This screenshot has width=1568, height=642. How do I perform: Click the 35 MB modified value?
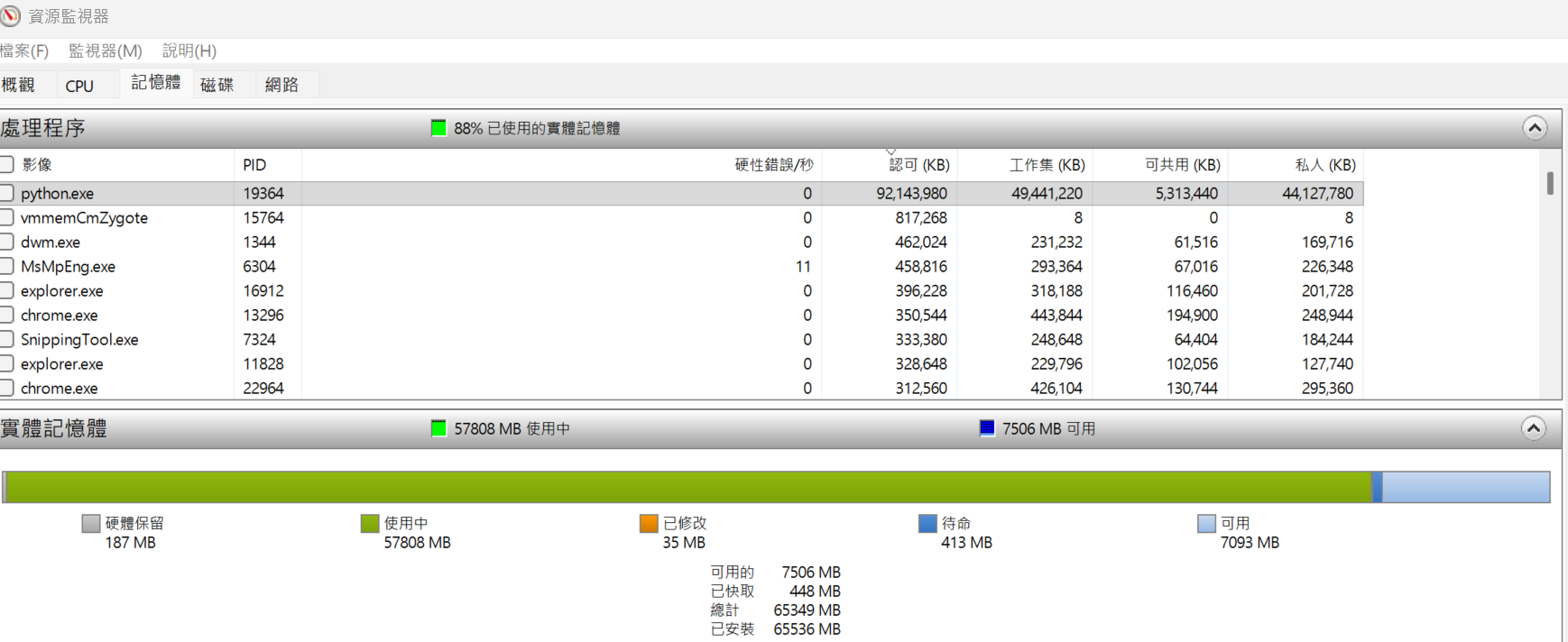tap(684, 543)
